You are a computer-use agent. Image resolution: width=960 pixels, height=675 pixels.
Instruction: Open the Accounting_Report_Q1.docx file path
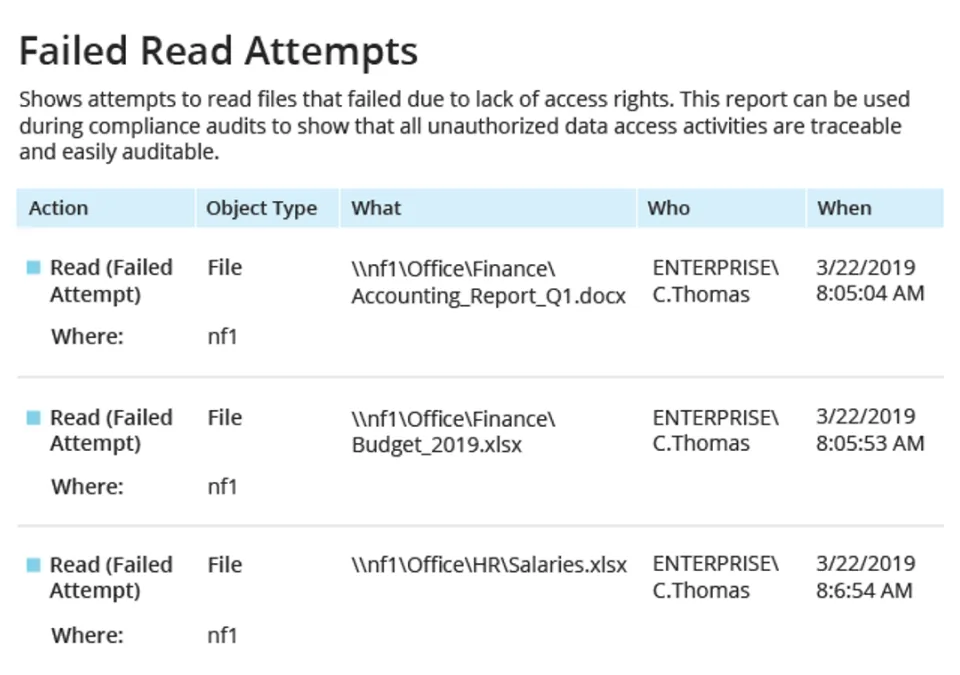click(488, 282)
